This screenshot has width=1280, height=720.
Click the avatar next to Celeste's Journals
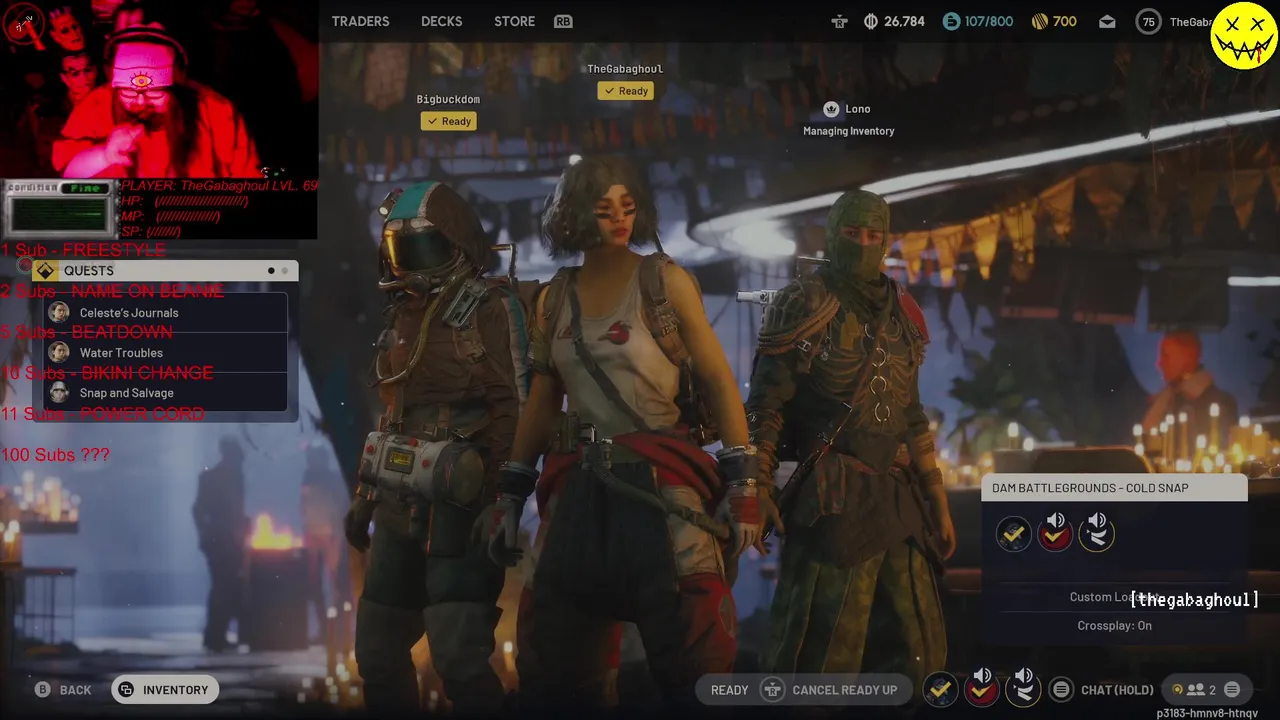pos(59,313)
